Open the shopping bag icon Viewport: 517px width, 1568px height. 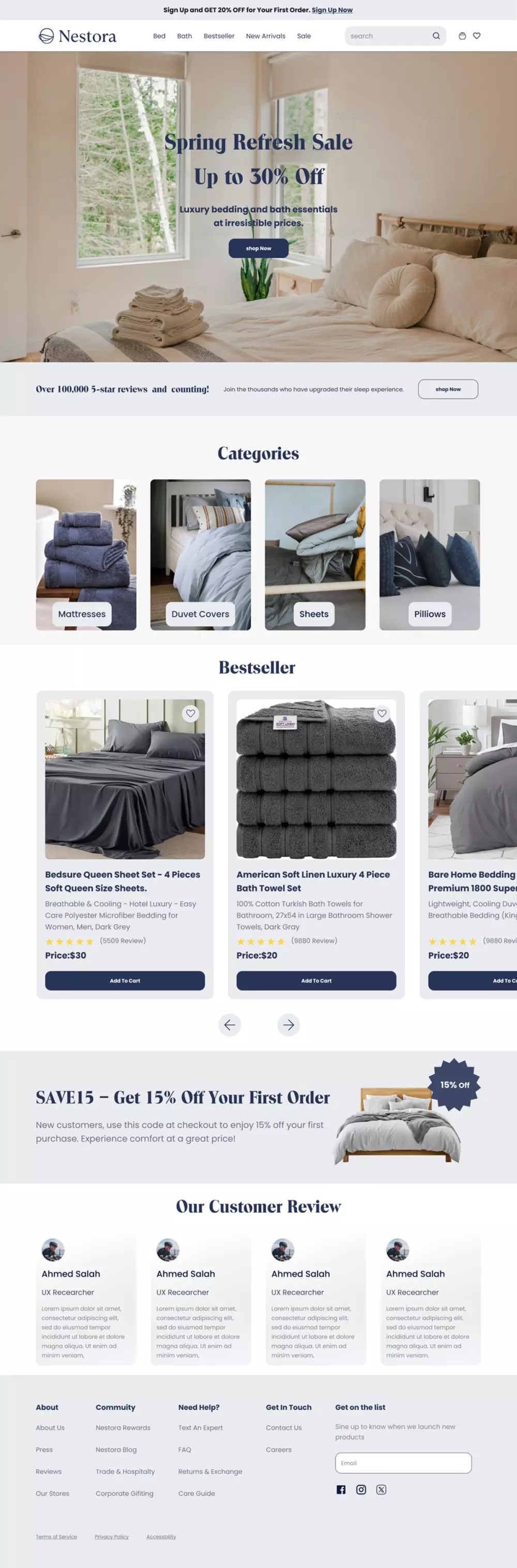(462, 36)
